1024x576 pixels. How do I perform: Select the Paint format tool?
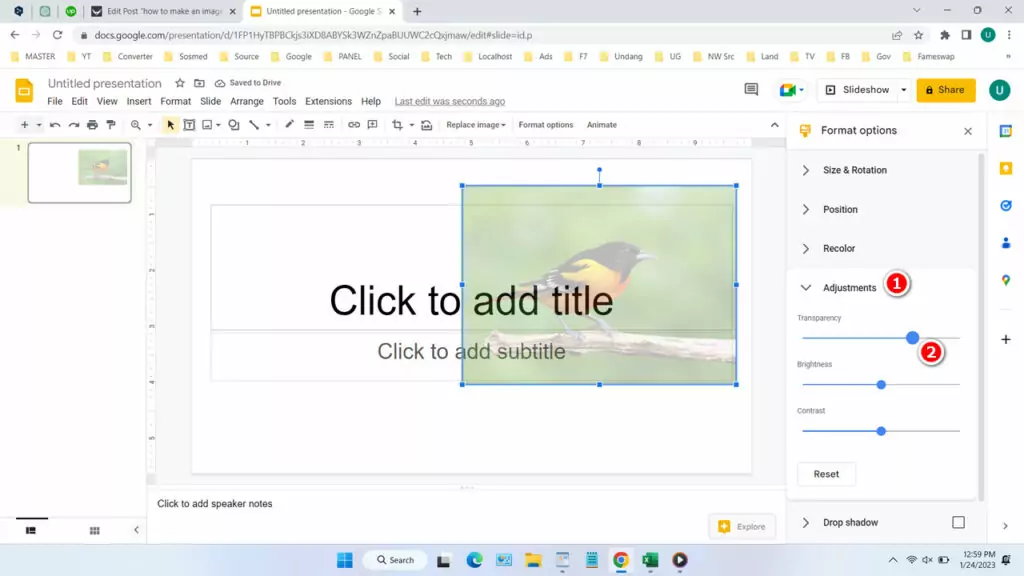(x=111, y=125)
